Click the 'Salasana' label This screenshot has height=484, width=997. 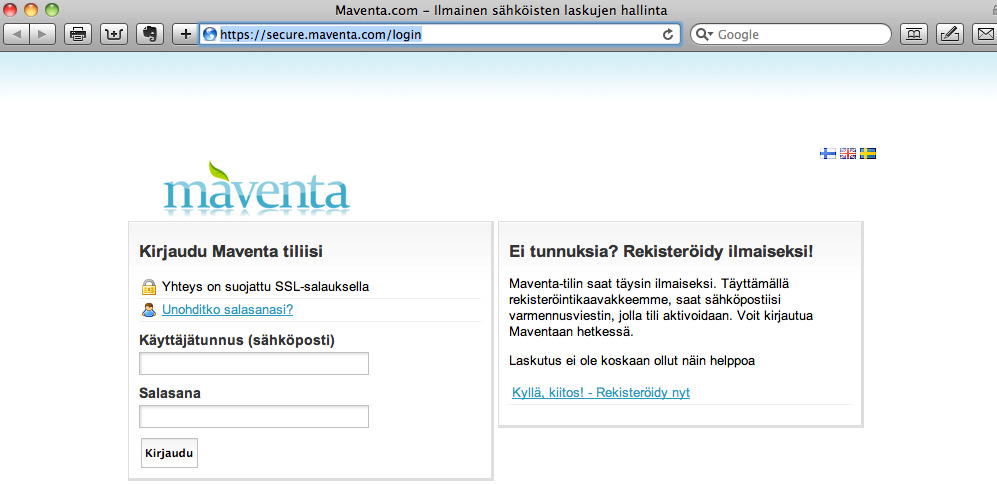coord(170,394)
